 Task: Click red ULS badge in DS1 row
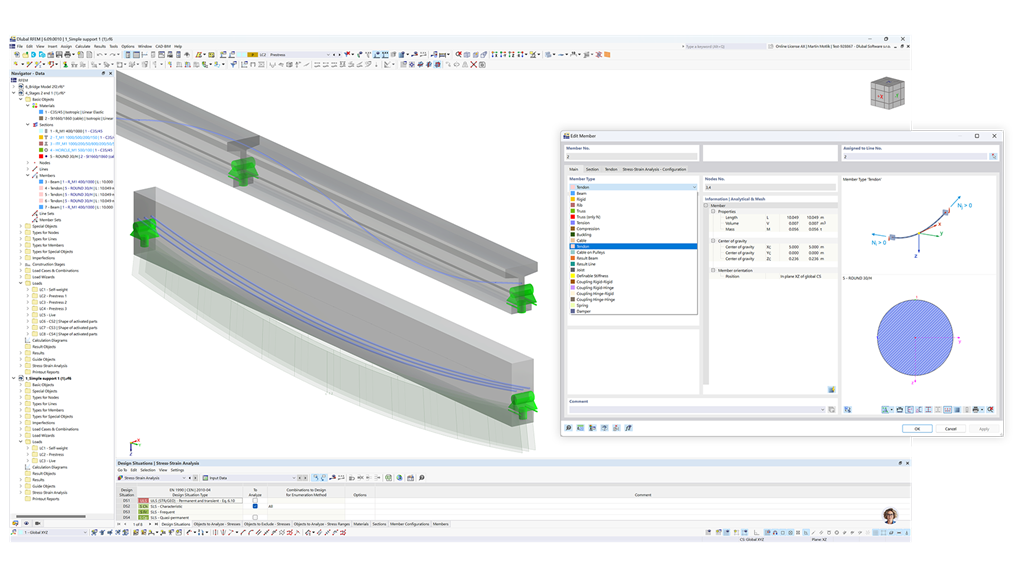143,501
